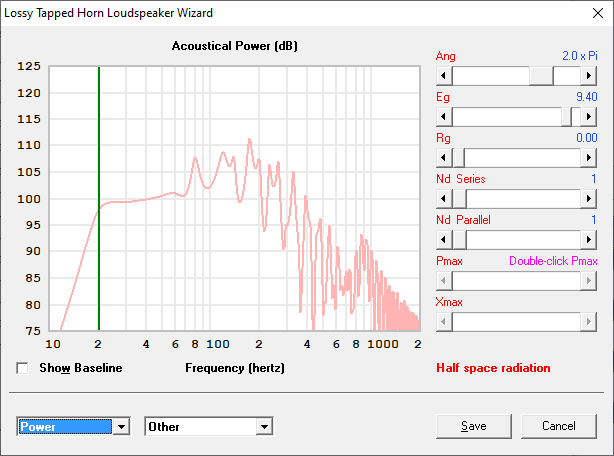Viewport: 614px width, 456px height.
Task: Decrease the Ang value with its left arrow
Action: [444, 76]
